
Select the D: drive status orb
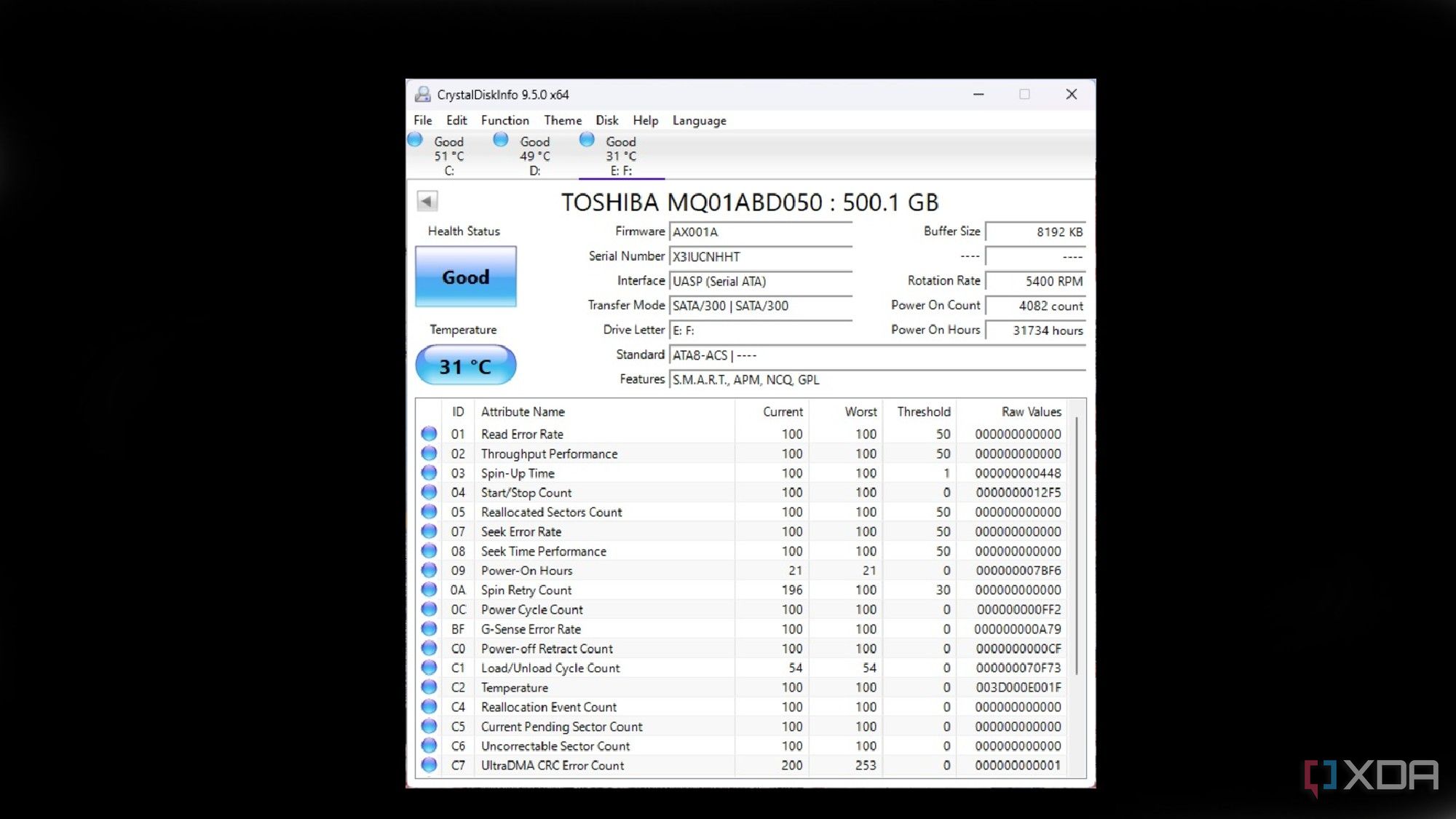501,140
